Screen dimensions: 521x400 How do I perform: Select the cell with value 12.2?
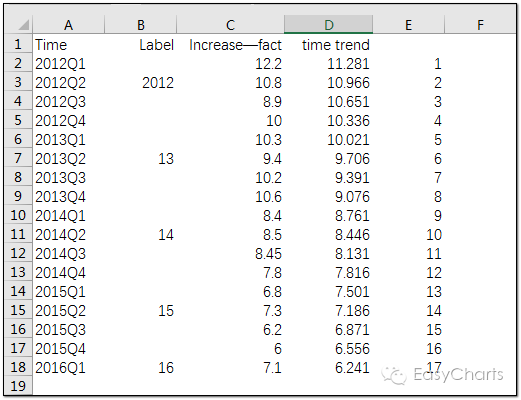pos(230,63)
